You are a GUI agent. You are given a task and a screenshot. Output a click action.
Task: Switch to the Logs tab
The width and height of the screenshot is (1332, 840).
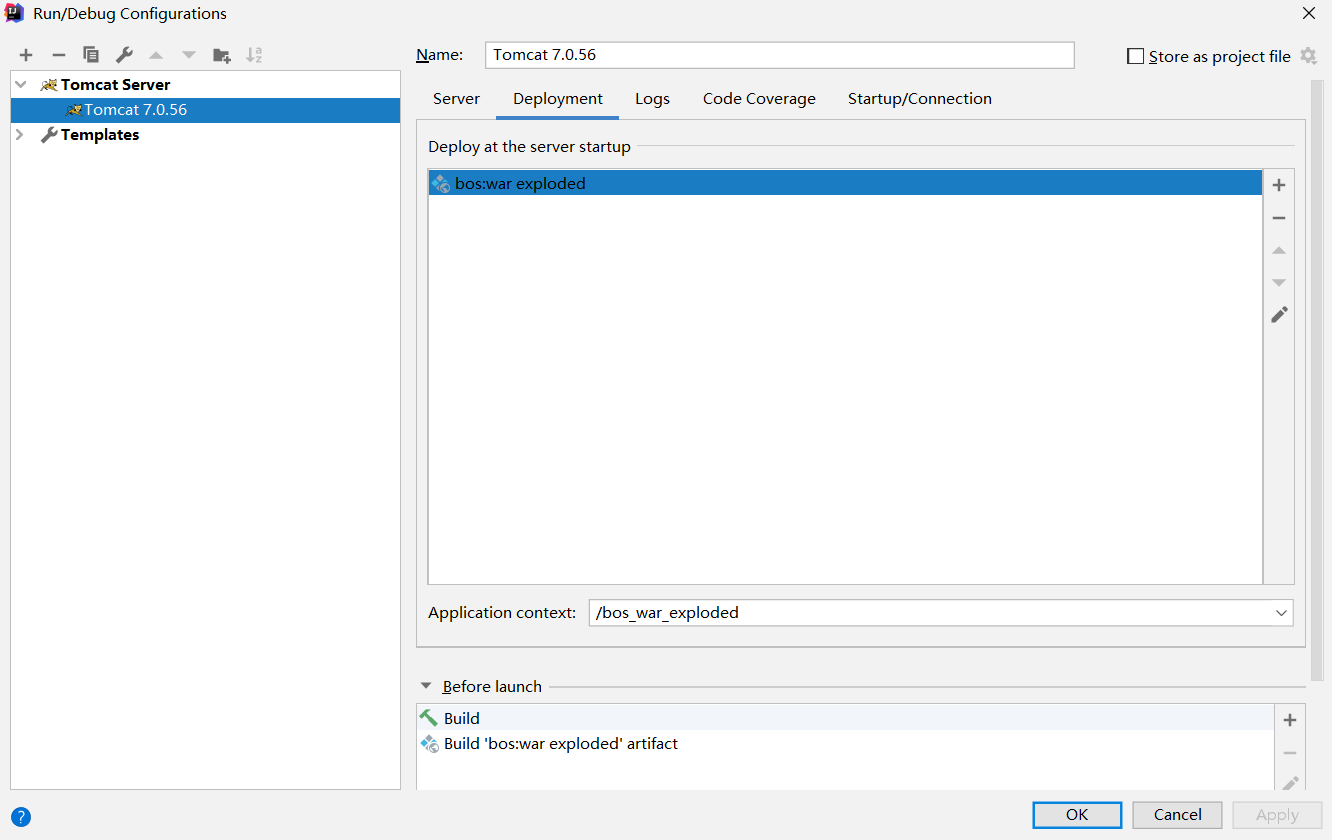[x=652, y=99]
